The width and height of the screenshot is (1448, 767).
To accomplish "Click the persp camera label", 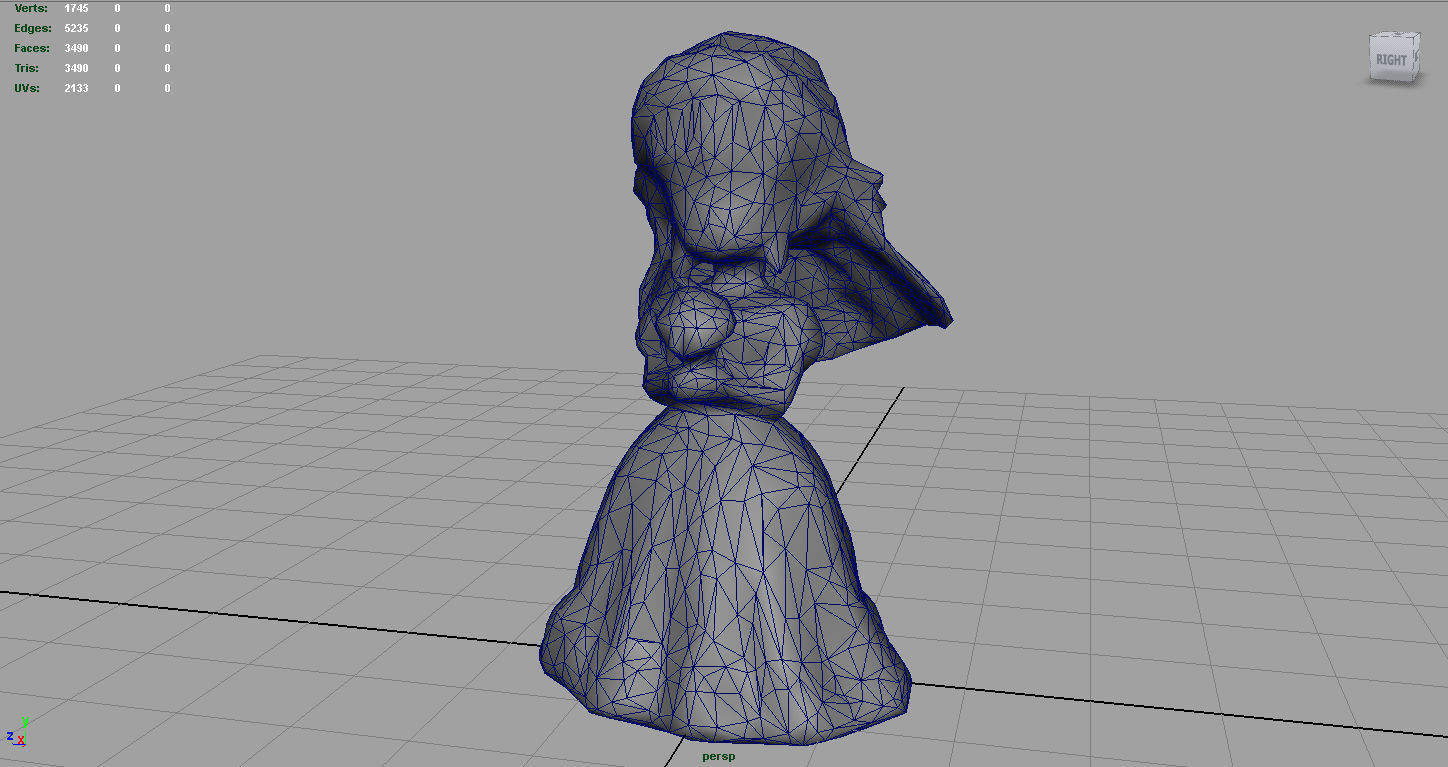I will pyautogui.click(x=718, y=756).
